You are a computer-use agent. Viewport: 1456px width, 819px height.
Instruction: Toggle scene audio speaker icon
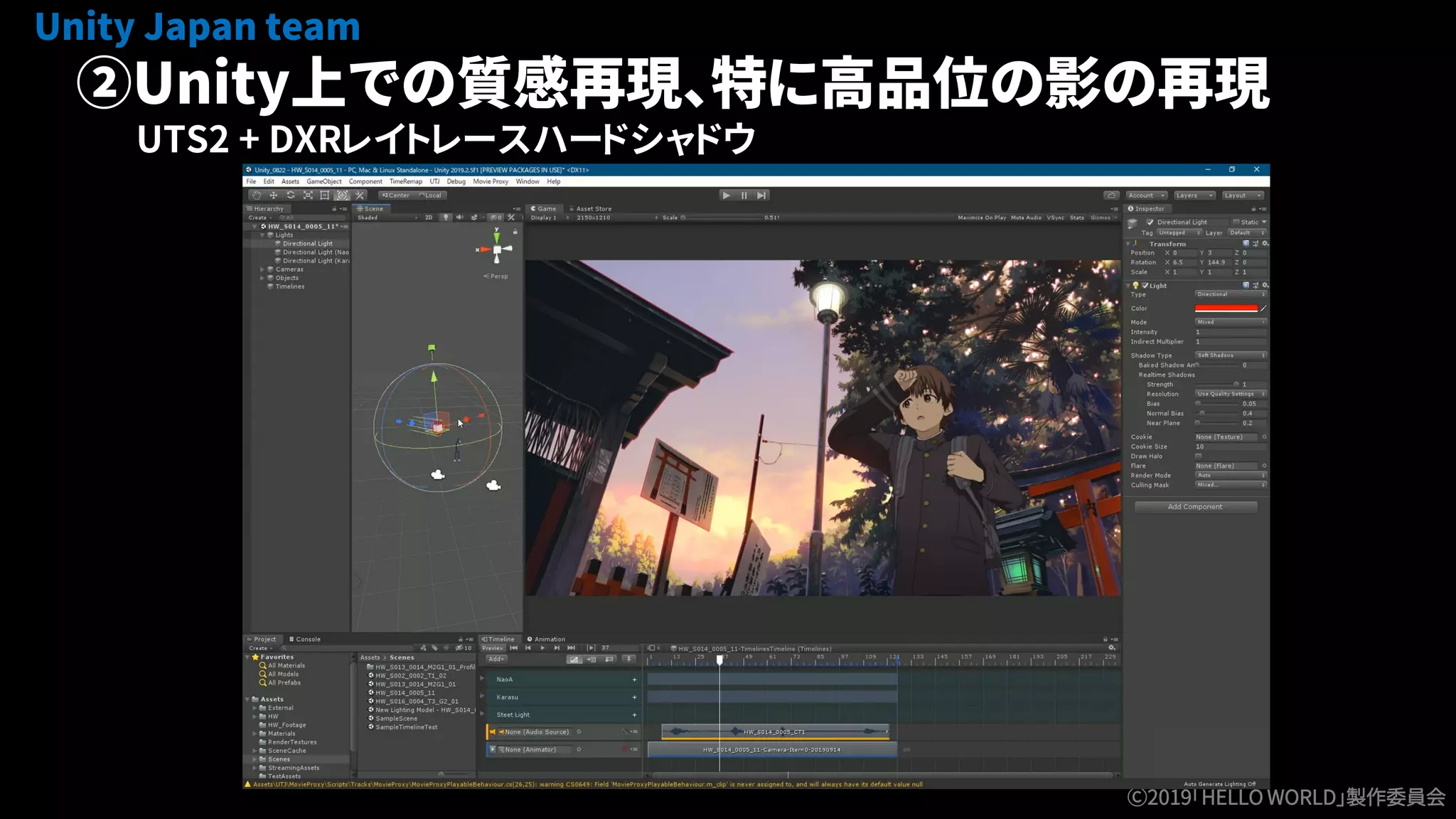click(x=459, y=218)
